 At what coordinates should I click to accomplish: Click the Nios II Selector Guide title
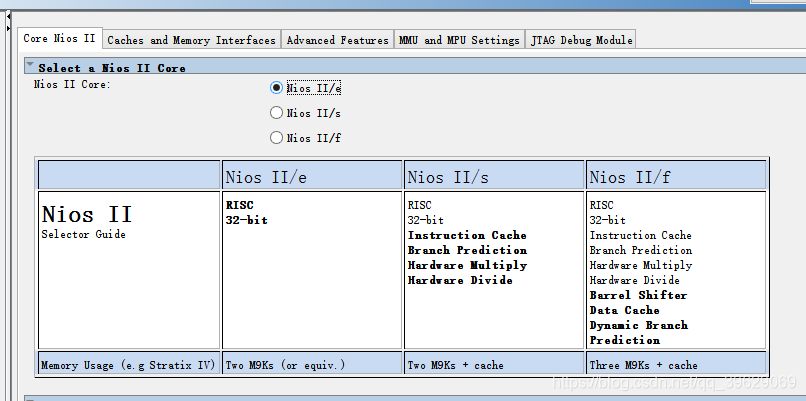click(87, 221)
